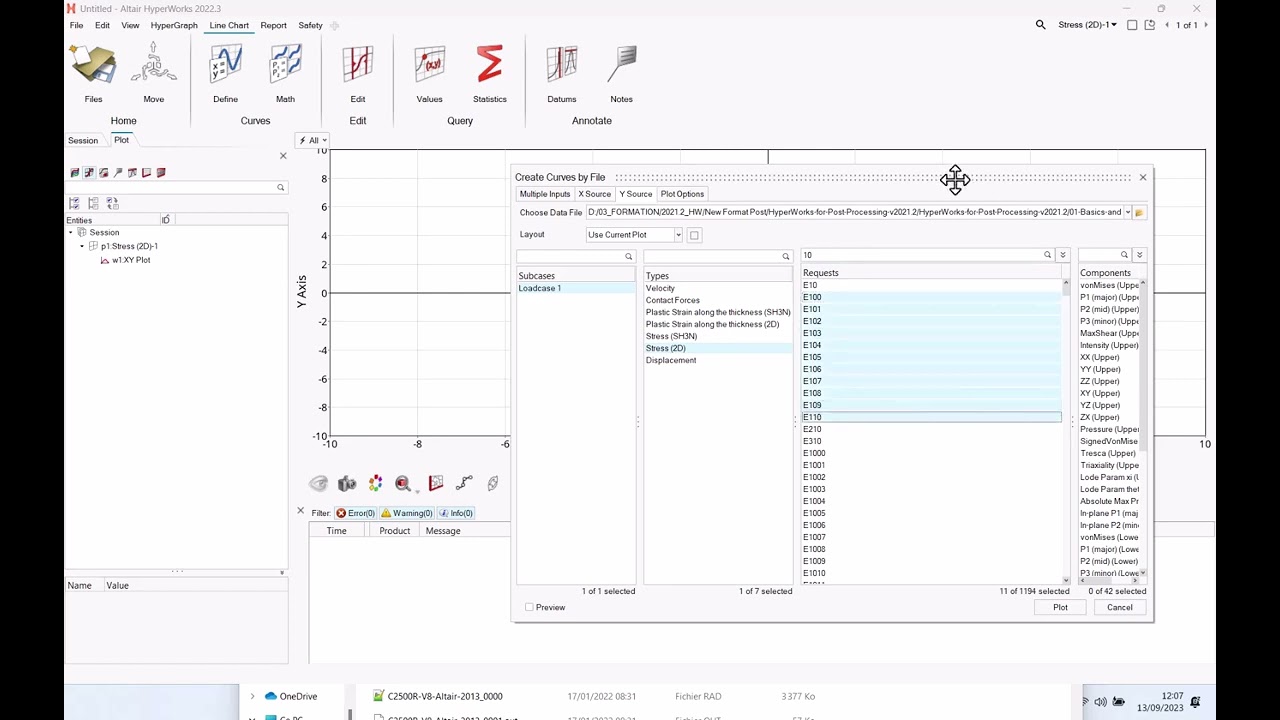
Task: Expand the Choose Data File path dropdown
Action: 1127,212
